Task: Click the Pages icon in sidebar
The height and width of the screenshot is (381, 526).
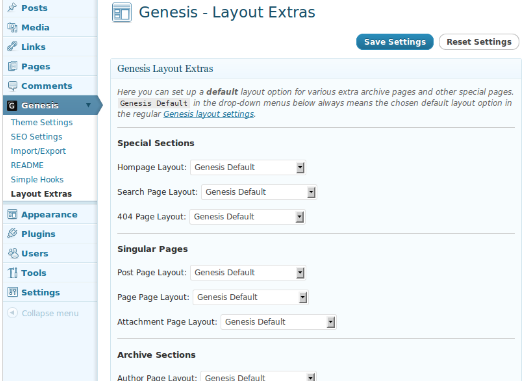Action: (12, 66)
